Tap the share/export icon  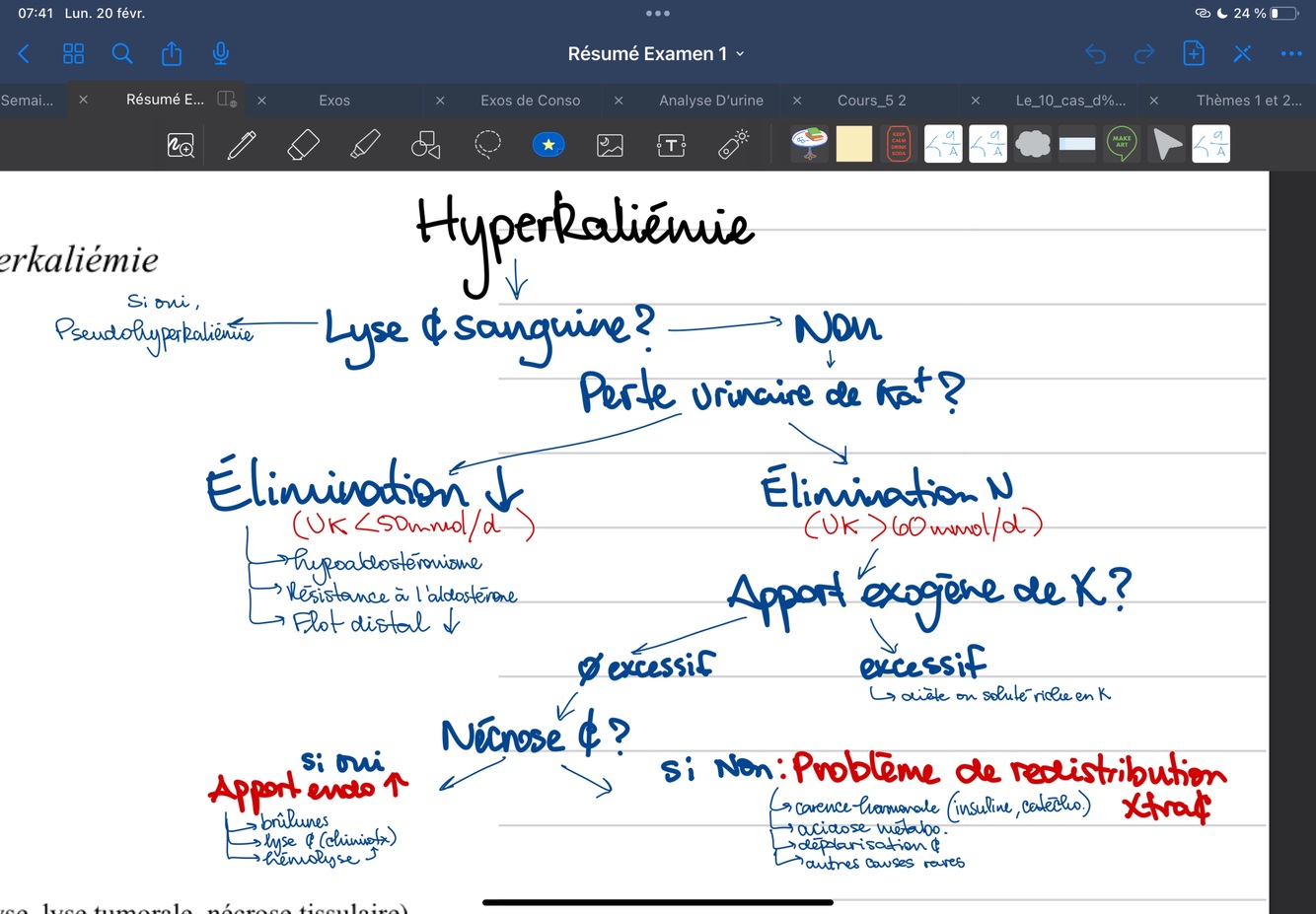click(172, 53)
